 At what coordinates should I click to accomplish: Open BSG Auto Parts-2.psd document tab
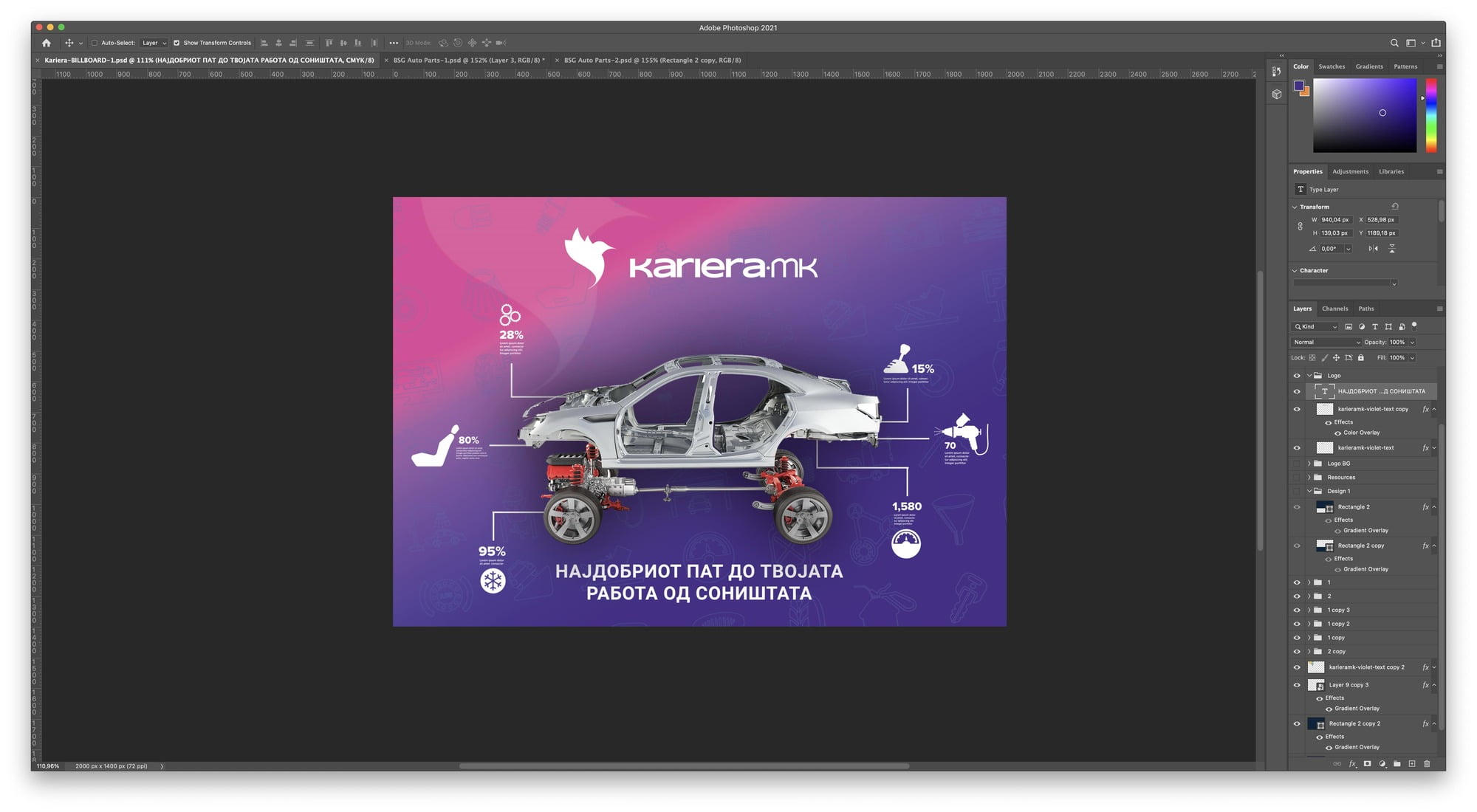(652, 61)
